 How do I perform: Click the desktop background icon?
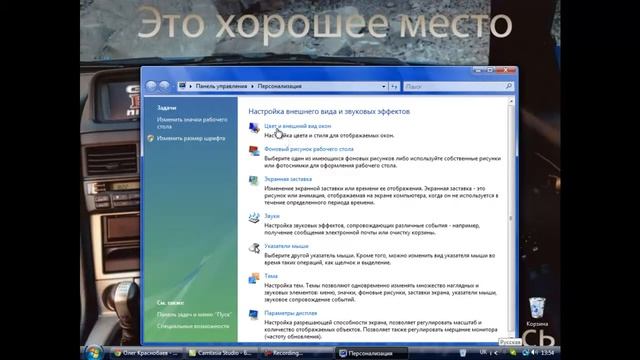pyautogui.click(x=254, y=151)
